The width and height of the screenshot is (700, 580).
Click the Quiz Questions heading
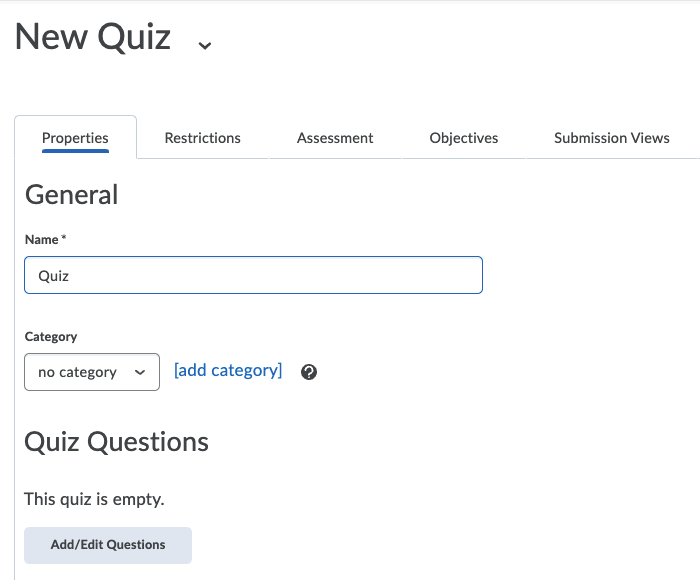coord(116,442)
